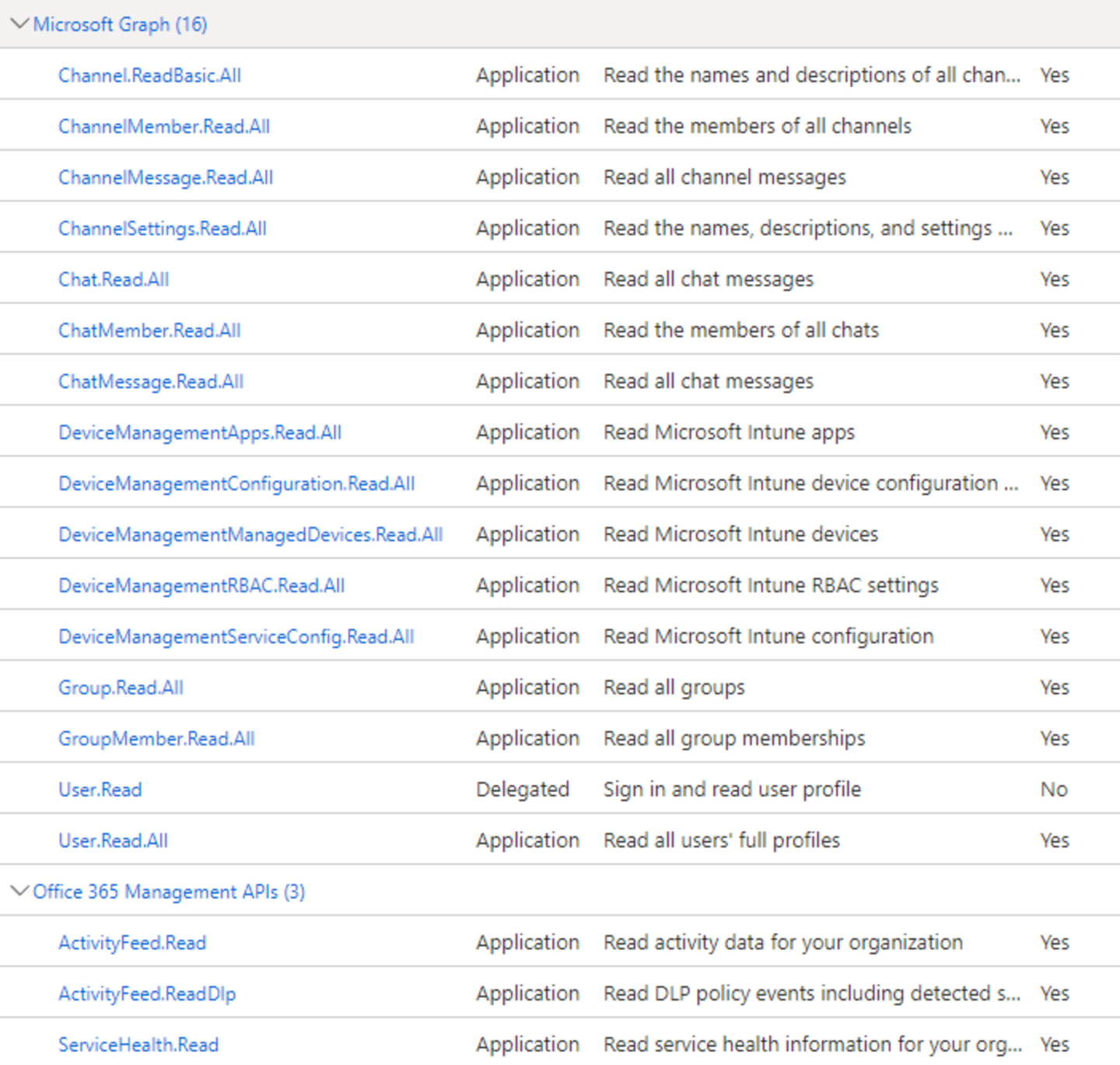1120x1065 pixels.
Task: Open DeviceManagementConfiguration.Read.All permission
Action: coord(236,484)
